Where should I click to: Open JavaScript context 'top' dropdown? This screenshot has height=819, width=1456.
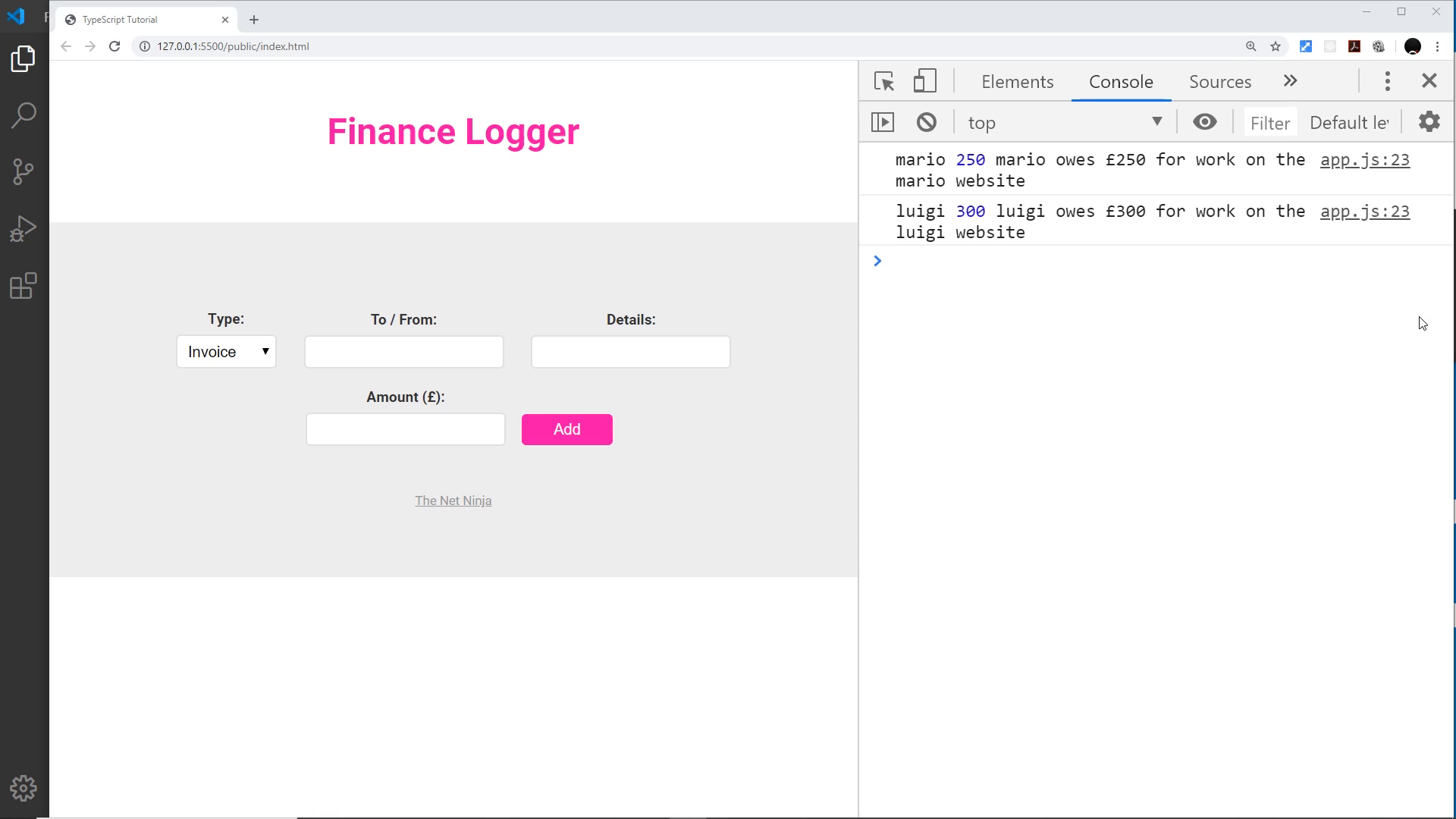pos(1065,122)
